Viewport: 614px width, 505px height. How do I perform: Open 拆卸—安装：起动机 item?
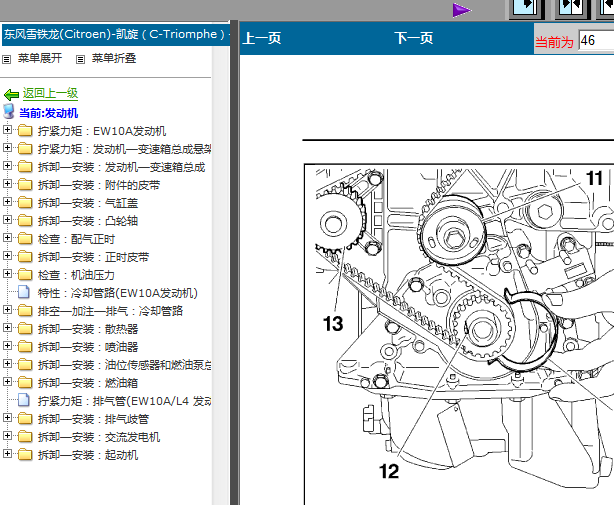(x=88, y=455)
